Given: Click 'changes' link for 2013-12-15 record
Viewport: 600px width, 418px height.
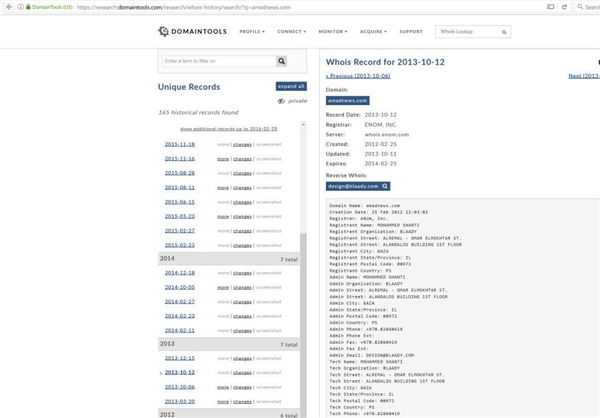Looking at the screenshot, I should (242, 359).
